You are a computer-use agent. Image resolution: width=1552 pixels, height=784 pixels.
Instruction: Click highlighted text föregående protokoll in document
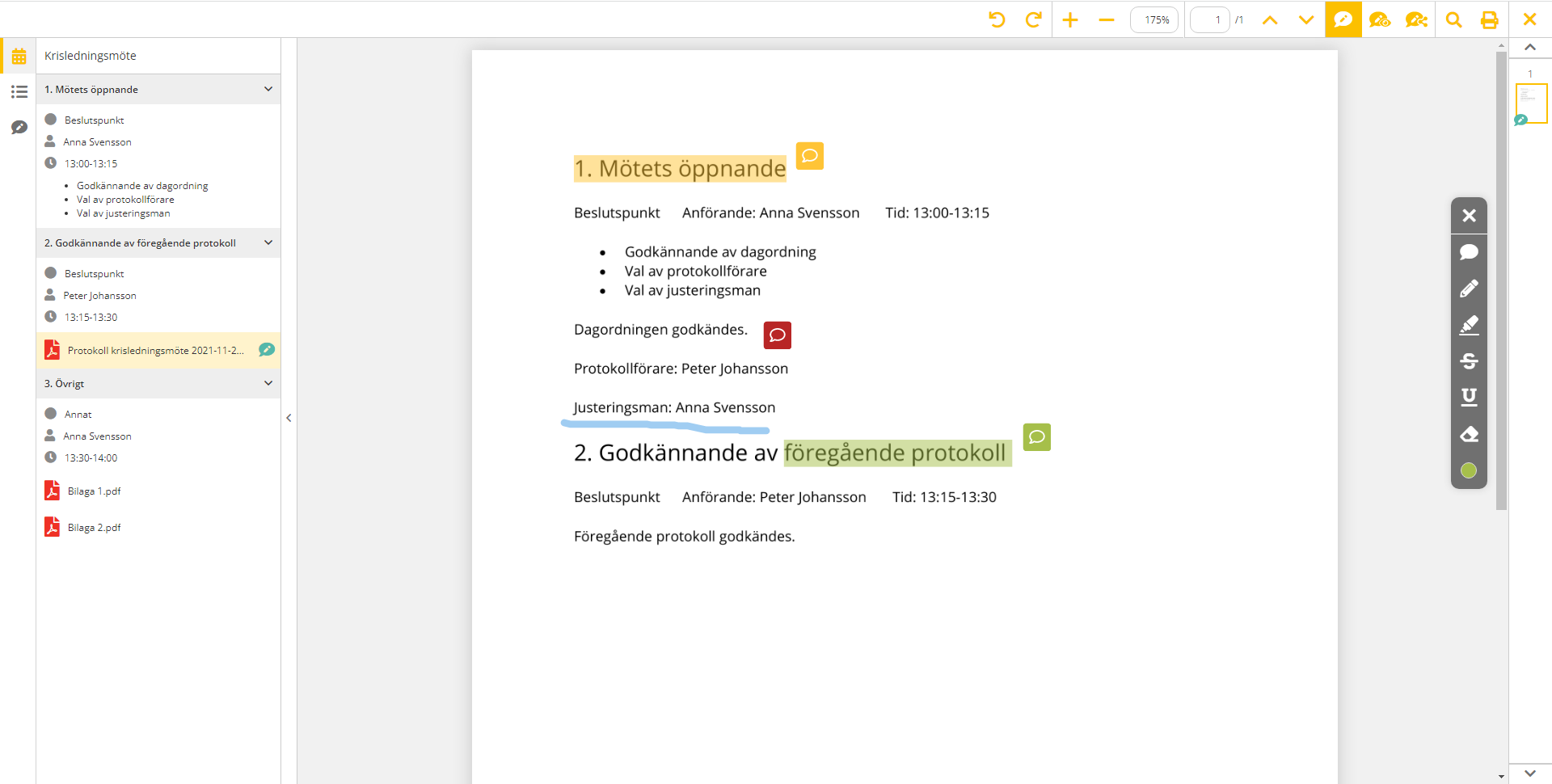click(x=896, y=453)
